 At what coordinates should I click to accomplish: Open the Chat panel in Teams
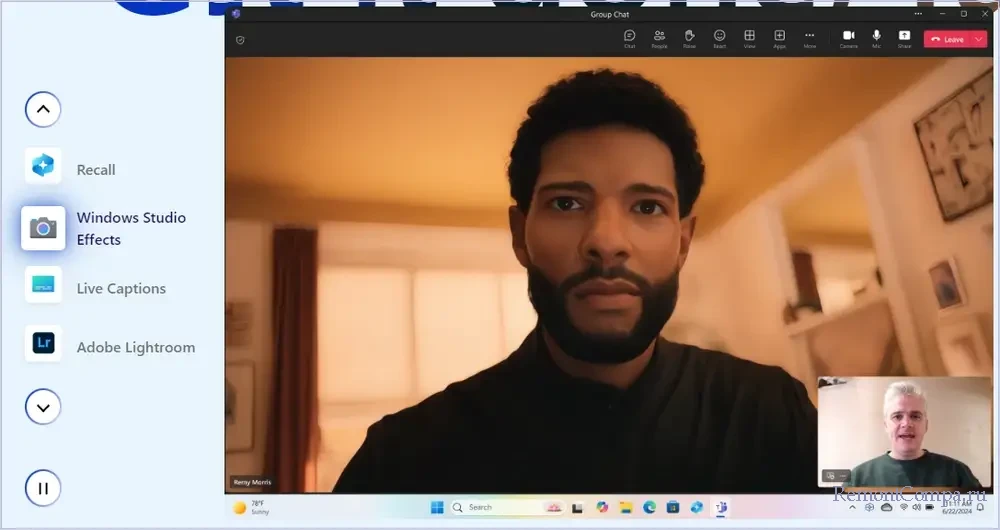point(629,38)
